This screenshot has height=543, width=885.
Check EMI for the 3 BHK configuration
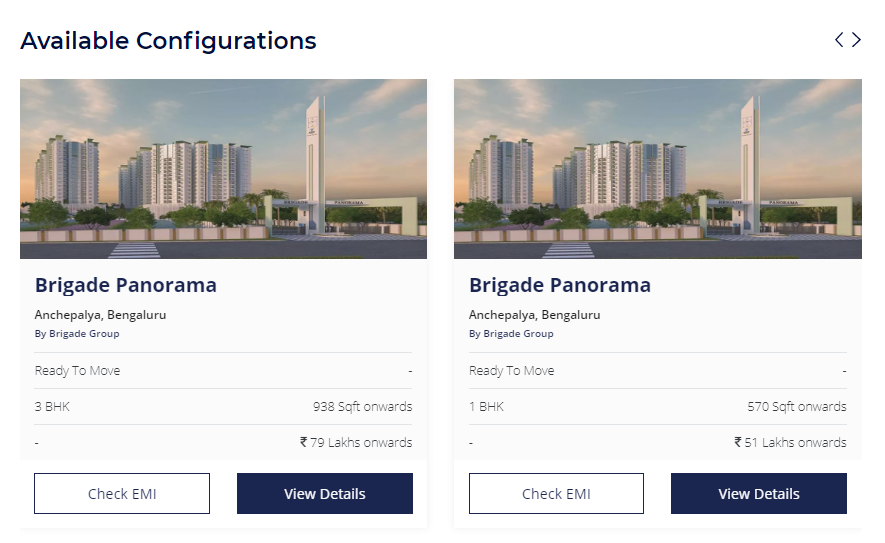pyautogui.click(x=122, y=494)
